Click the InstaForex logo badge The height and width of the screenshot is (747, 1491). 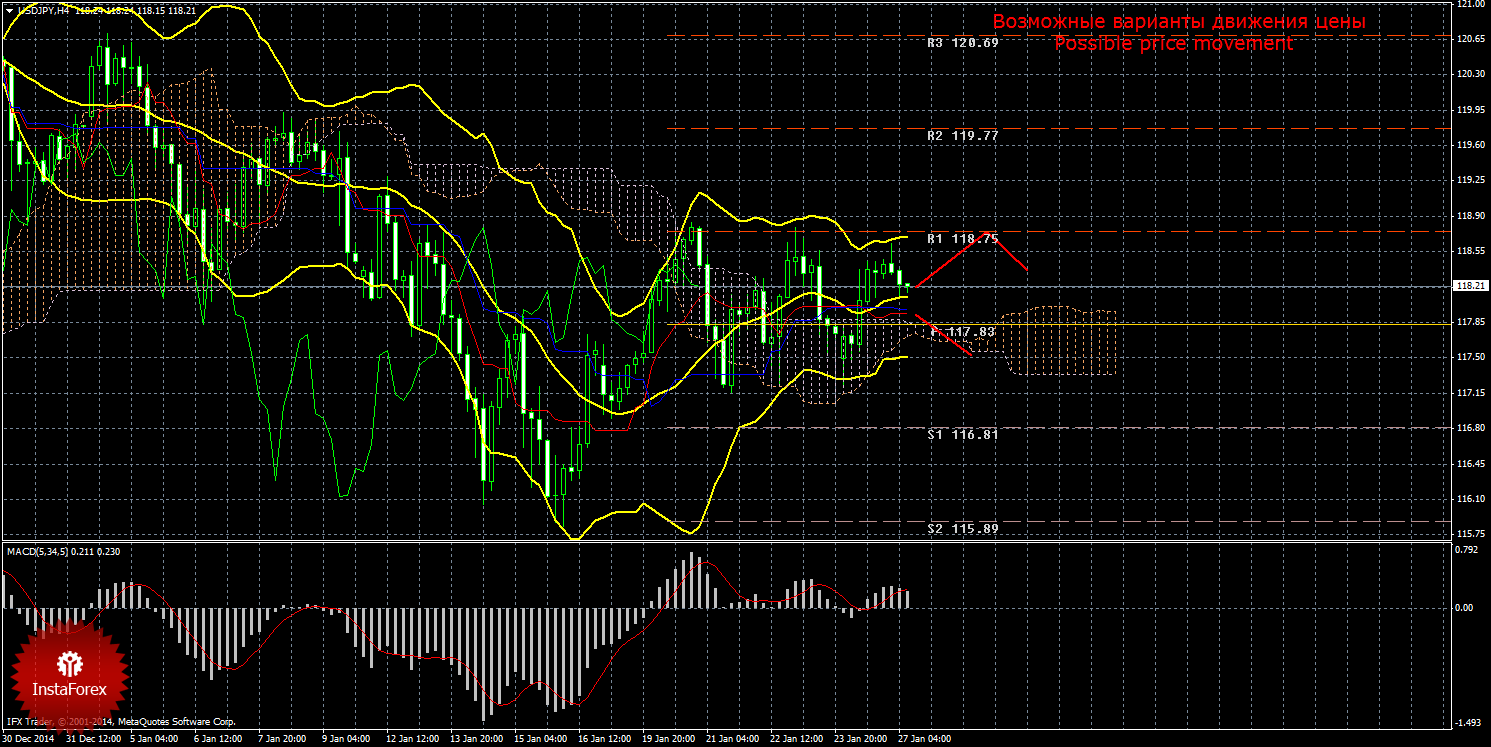71,673
